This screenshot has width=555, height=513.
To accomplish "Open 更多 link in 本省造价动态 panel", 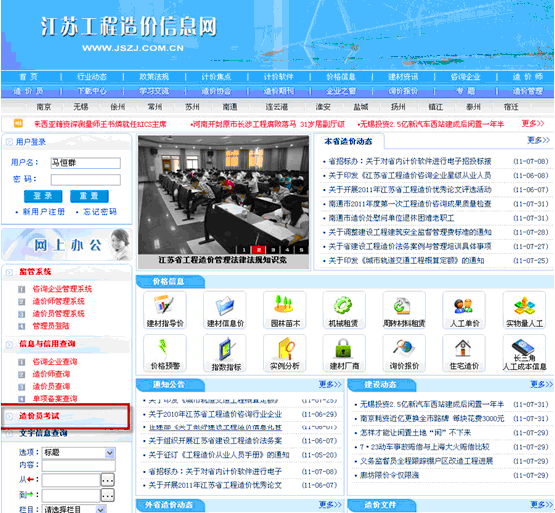I will pyautogui.click(x=538, y=141).
